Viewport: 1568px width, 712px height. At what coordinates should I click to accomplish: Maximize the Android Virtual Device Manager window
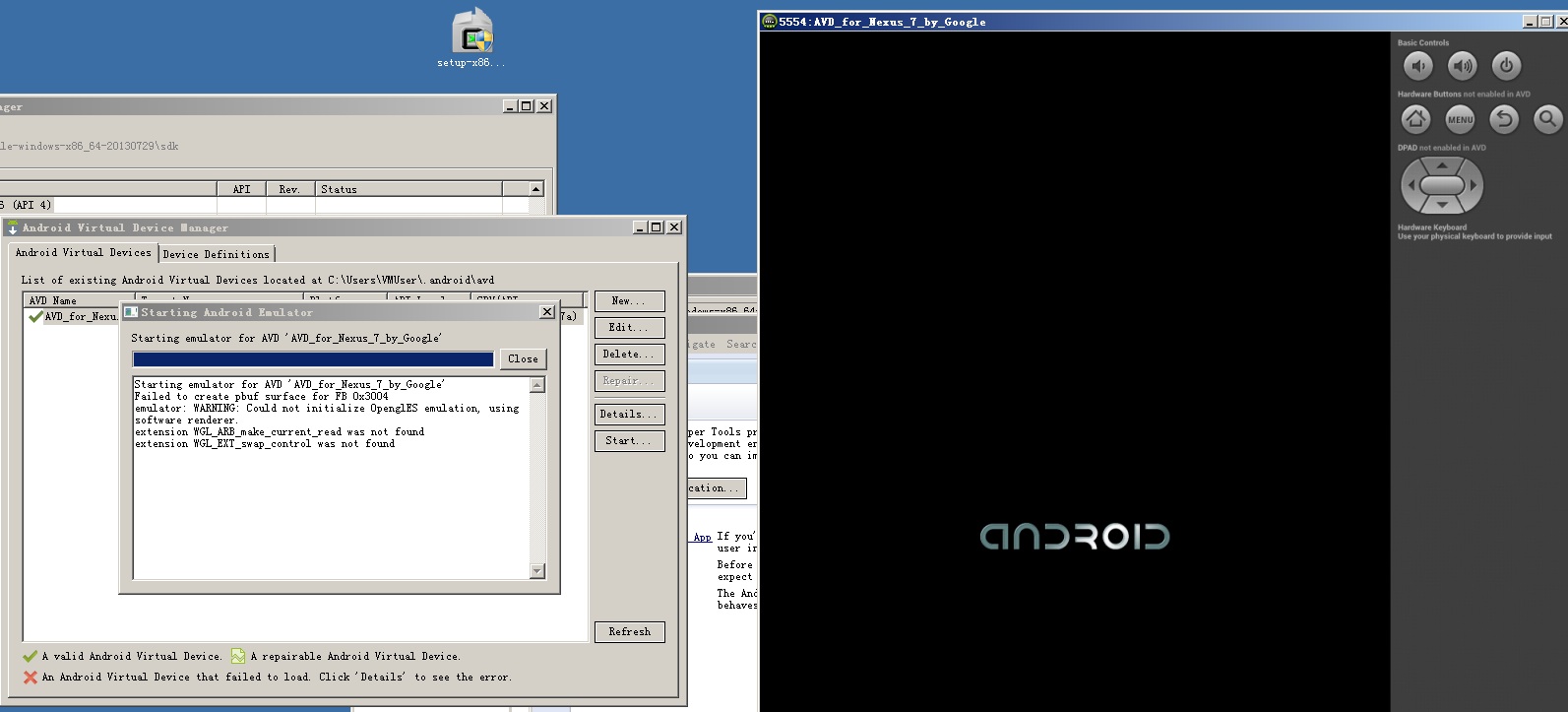click(657, 227)
